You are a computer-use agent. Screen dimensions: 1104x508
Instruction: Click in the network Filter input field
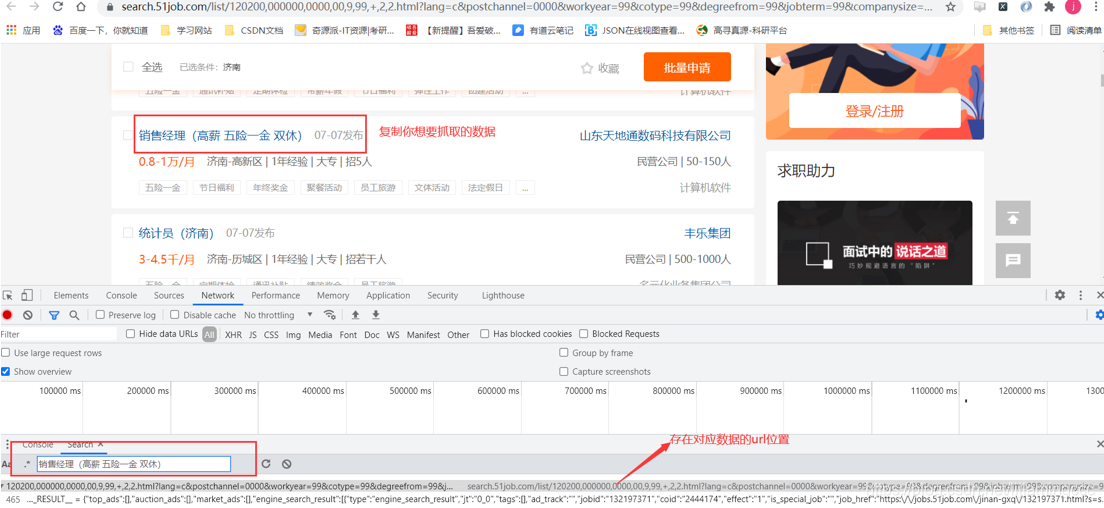59,334
